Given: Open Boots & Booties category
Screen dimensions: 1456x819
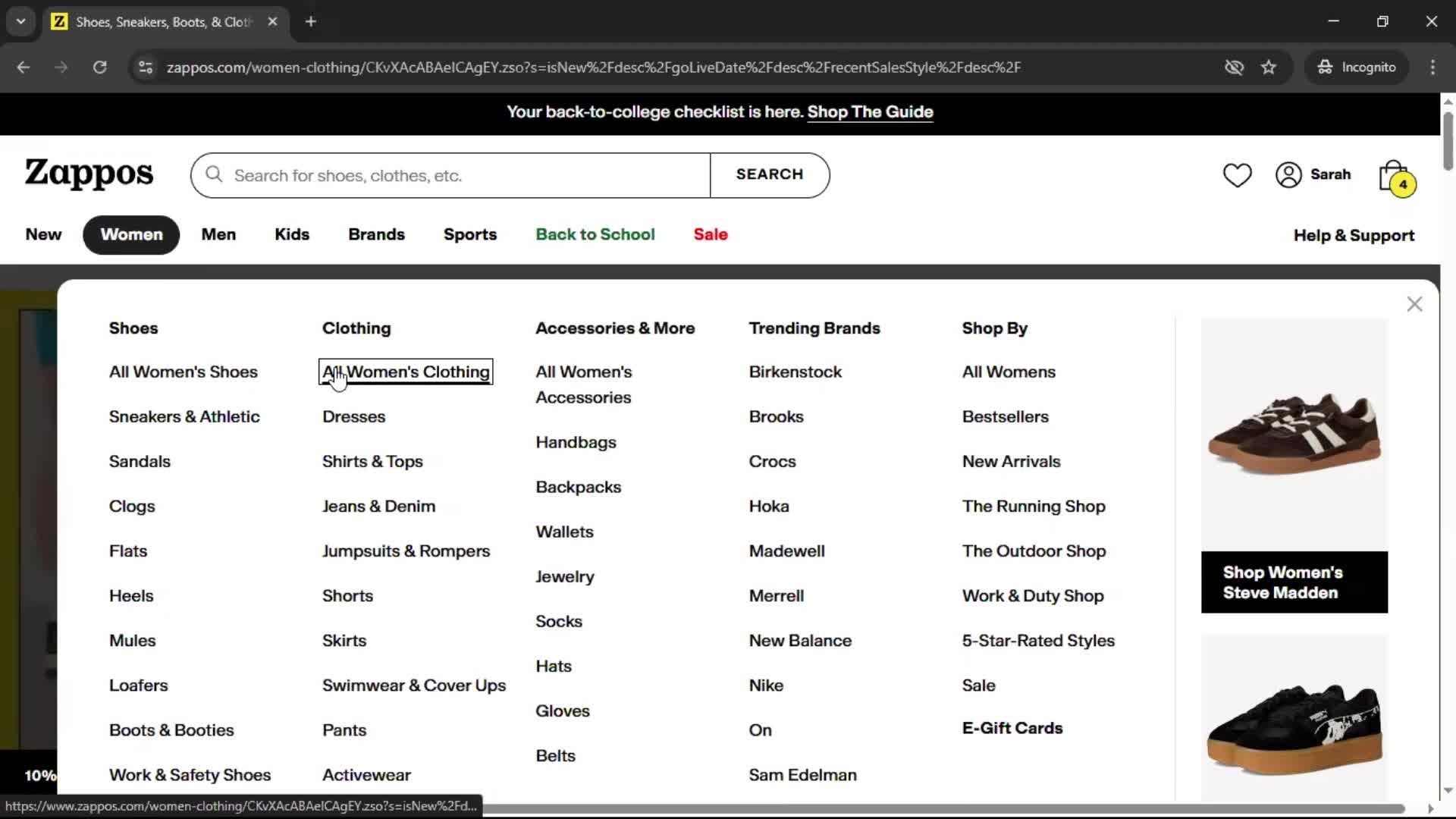Looking at the screenshot, I should click(171, 730).
